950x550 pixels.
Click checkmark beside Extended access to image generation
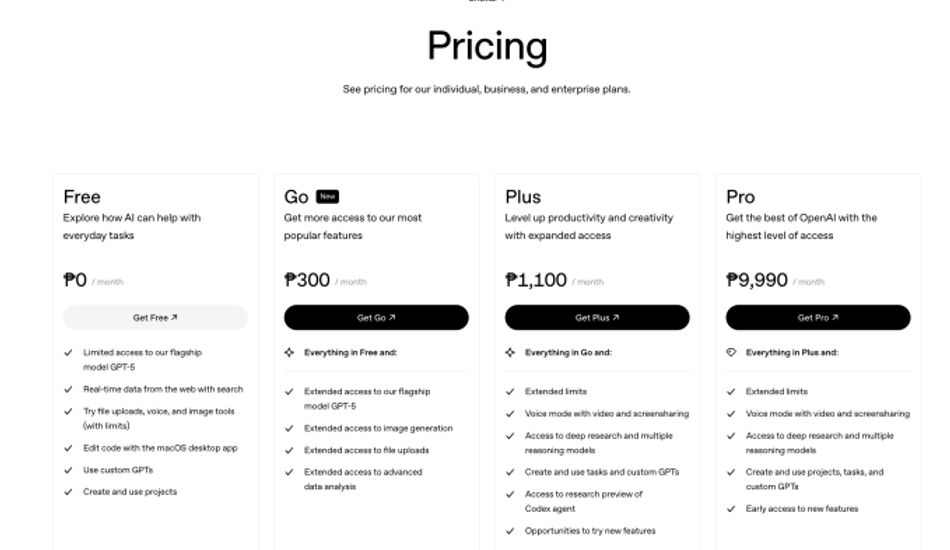click(x=290, y=429)
